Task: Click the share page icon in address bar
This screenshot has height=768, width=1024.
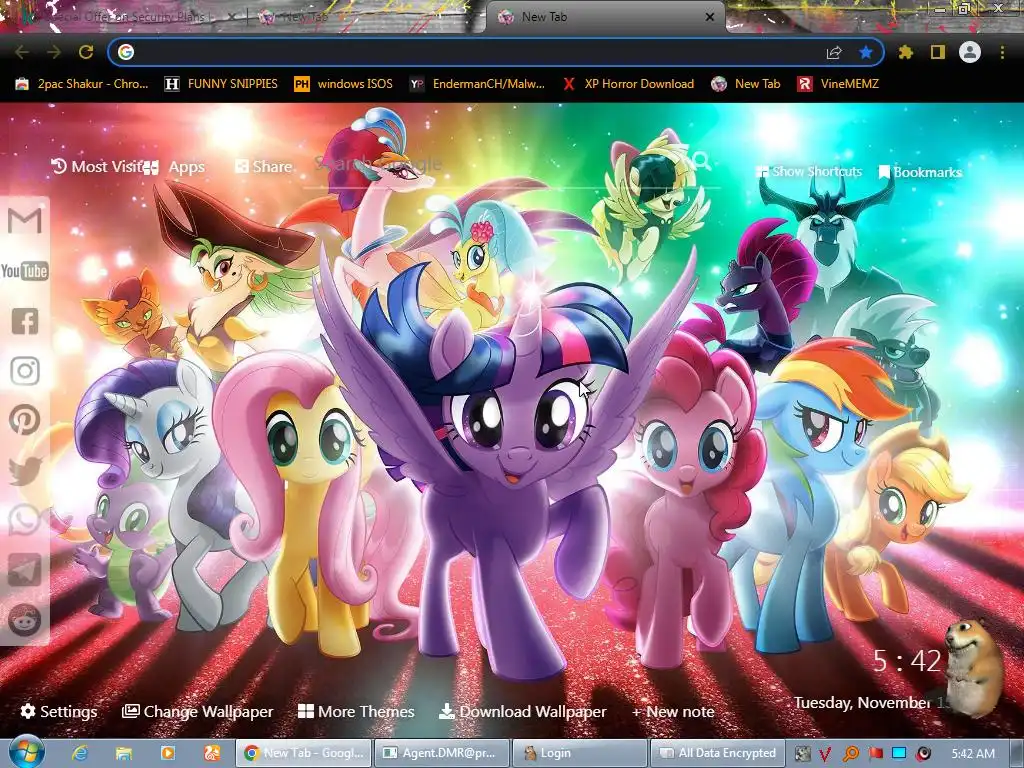Action: (x=834, y=52)
